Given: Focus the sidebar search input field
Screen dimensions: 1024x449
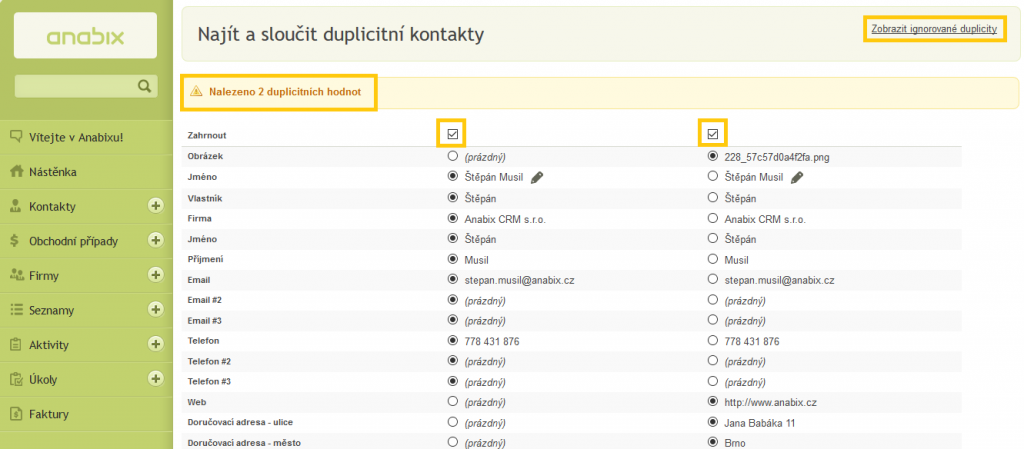Looking at the screenshot, I should click(x=75, y=86).
